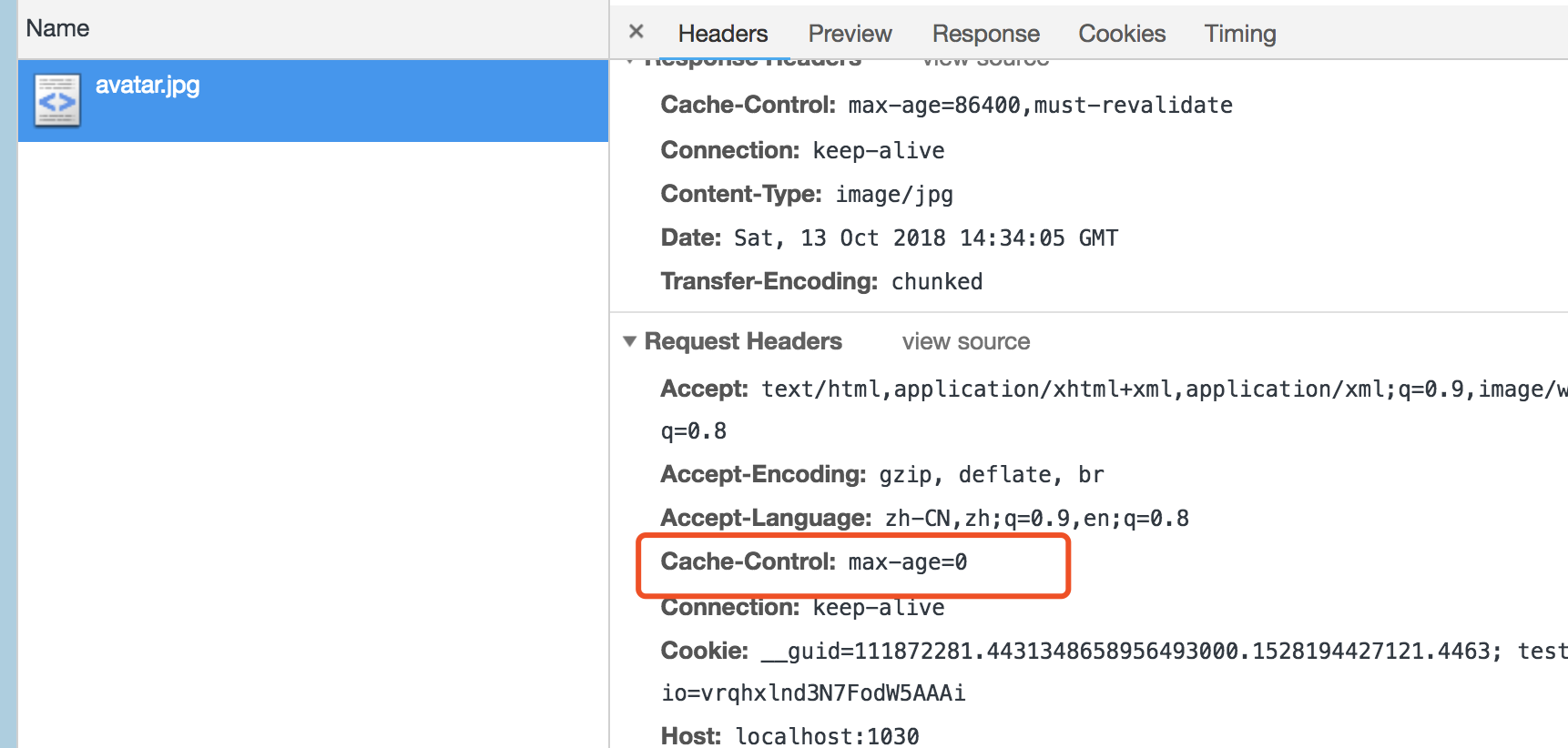Click view source beside Request Headers

(x=965, y=341)
